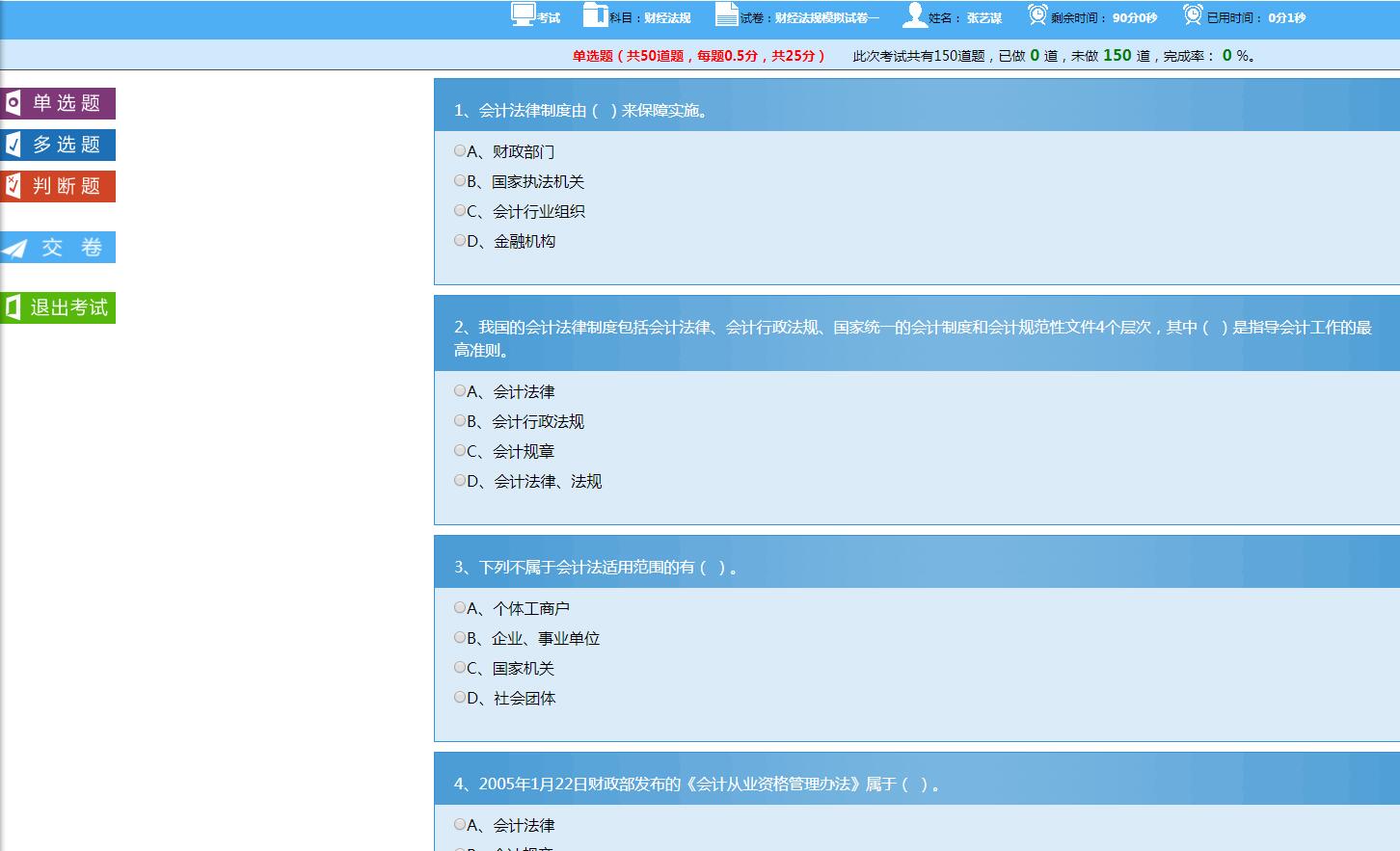Click the remaining time alarm clock icon

[x=1037, y=15]
